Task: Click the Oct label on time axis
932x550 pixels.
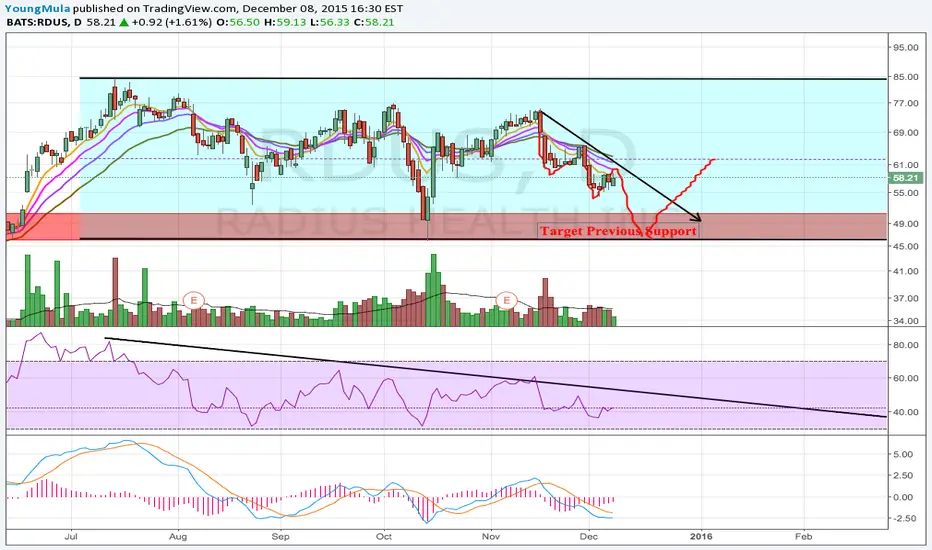Action: [x=384, y=536]
